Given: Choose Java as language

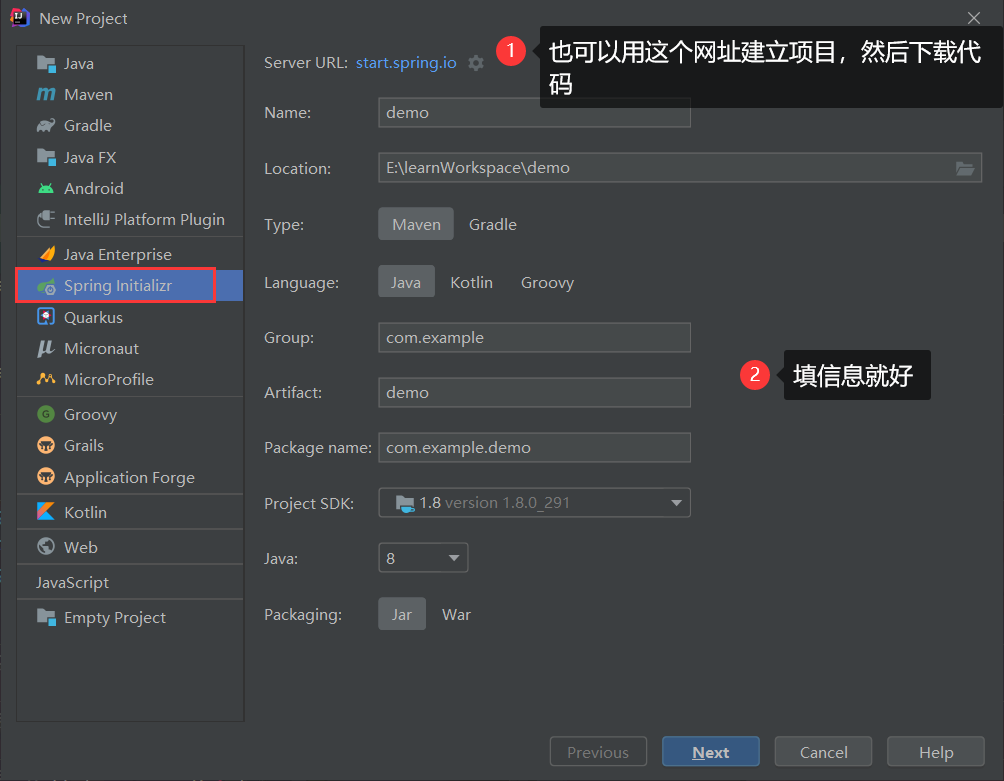Looking at the screenshot, I should tap(406, 282).
